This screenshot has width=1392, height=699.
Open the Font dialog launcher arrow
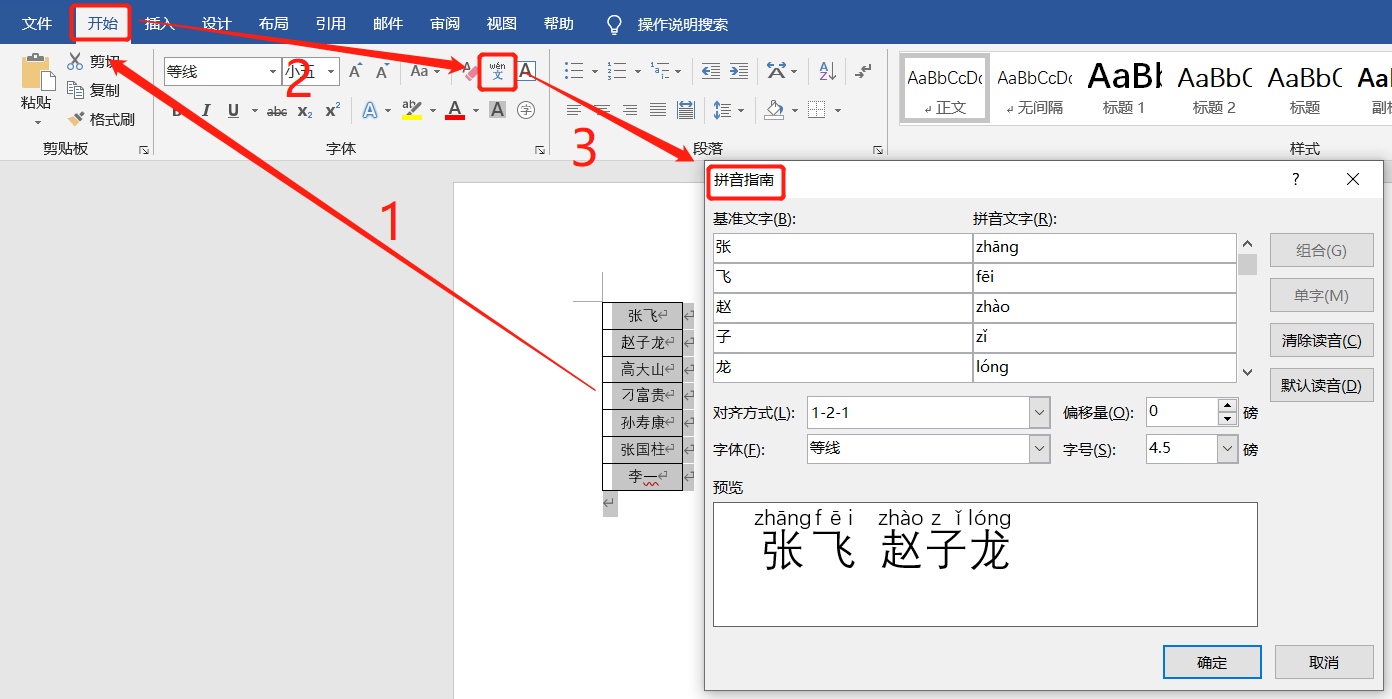click(x=541, y=150)
